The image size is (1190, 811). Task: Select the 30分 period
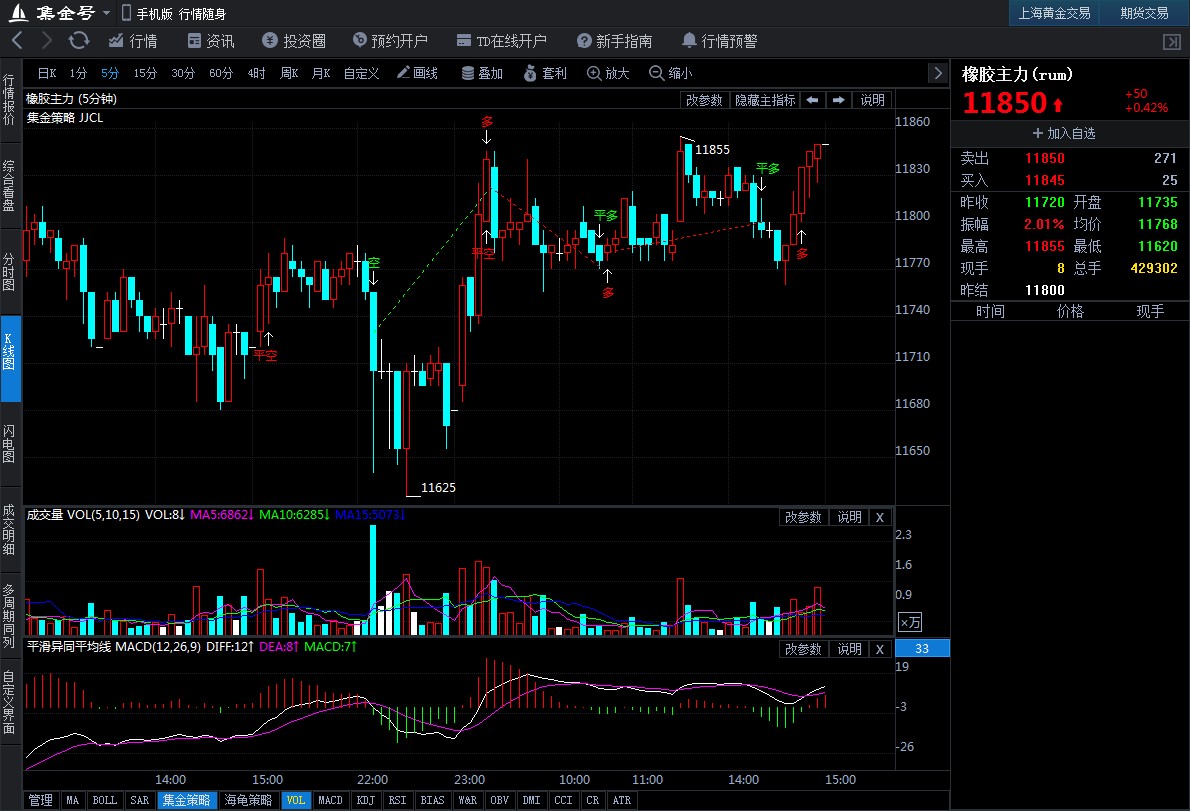[183, 74]
